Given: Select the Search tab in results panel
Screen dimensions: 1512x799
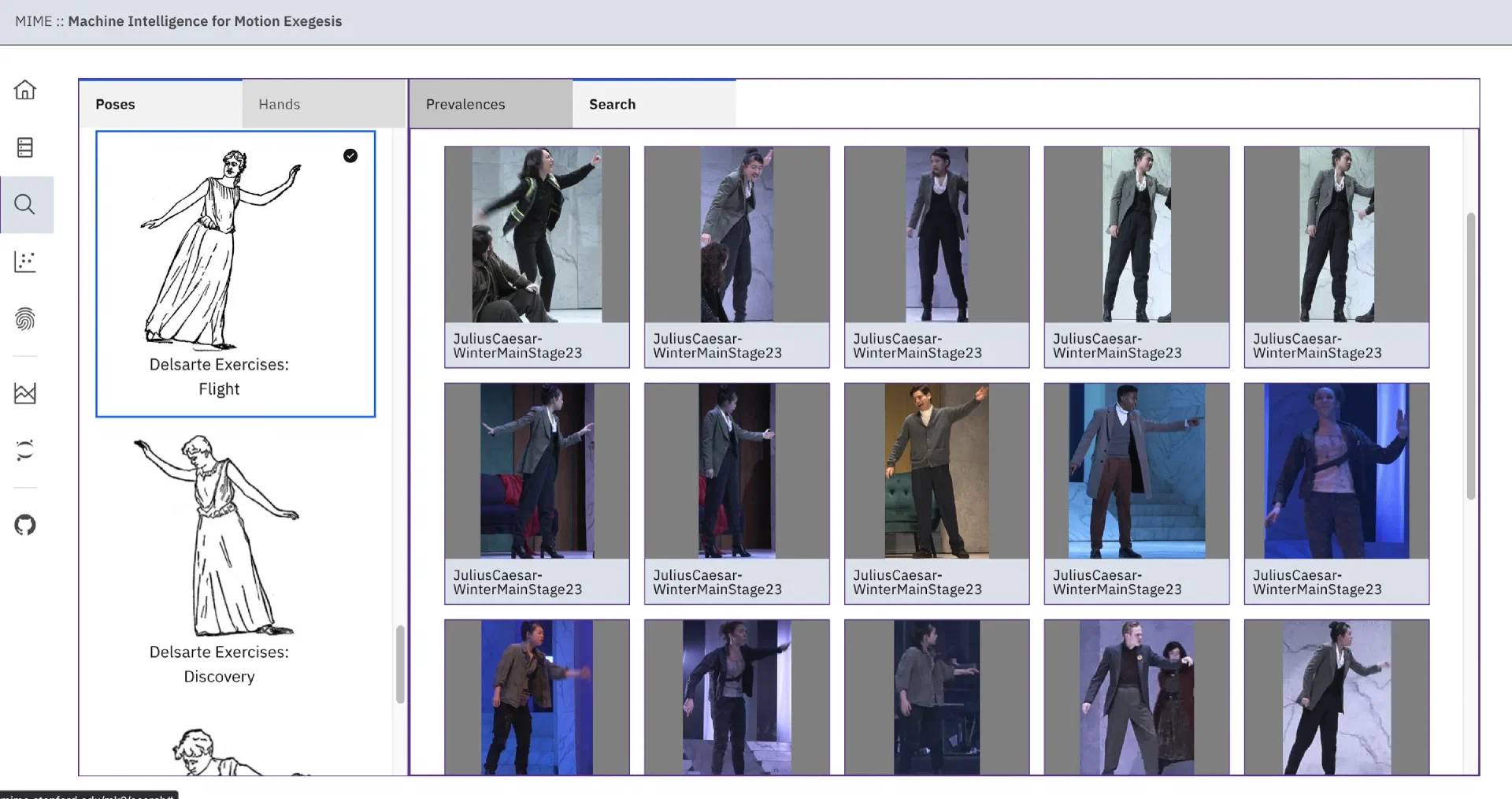Looking at the screenshot, I should [654, 104].
